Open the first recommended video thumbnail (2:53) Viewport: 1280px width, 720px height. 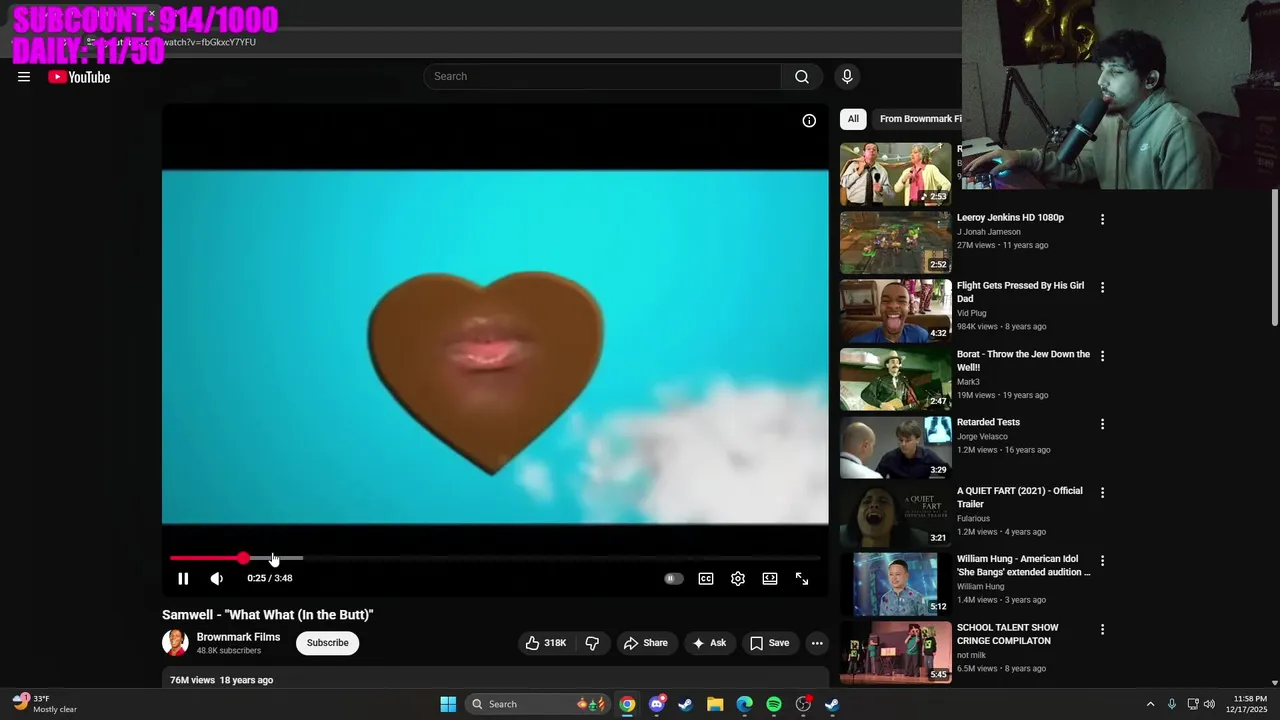point(895,174)
